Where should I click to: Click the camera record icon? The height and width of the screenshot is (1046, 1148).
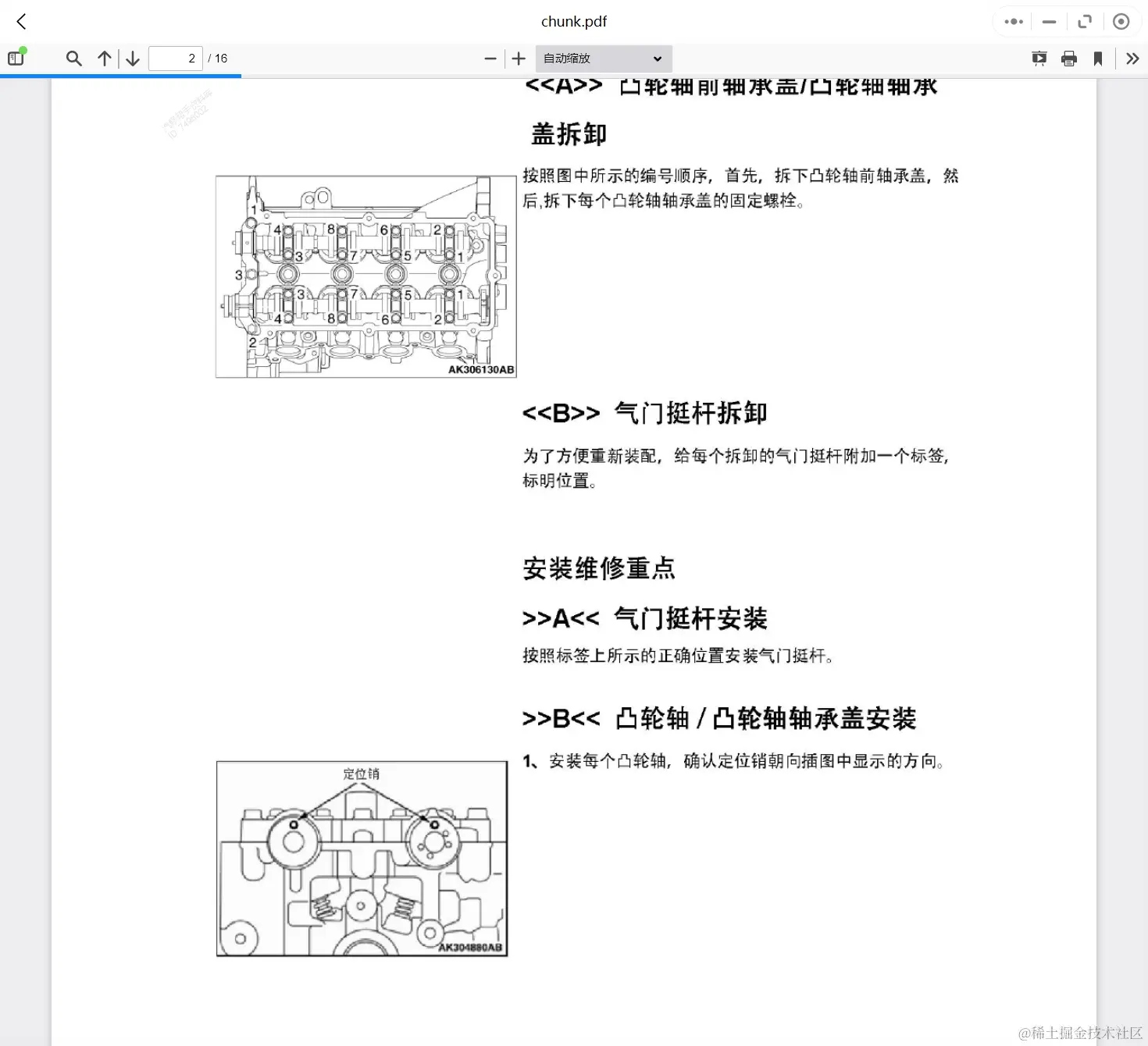click(1121, 21)
